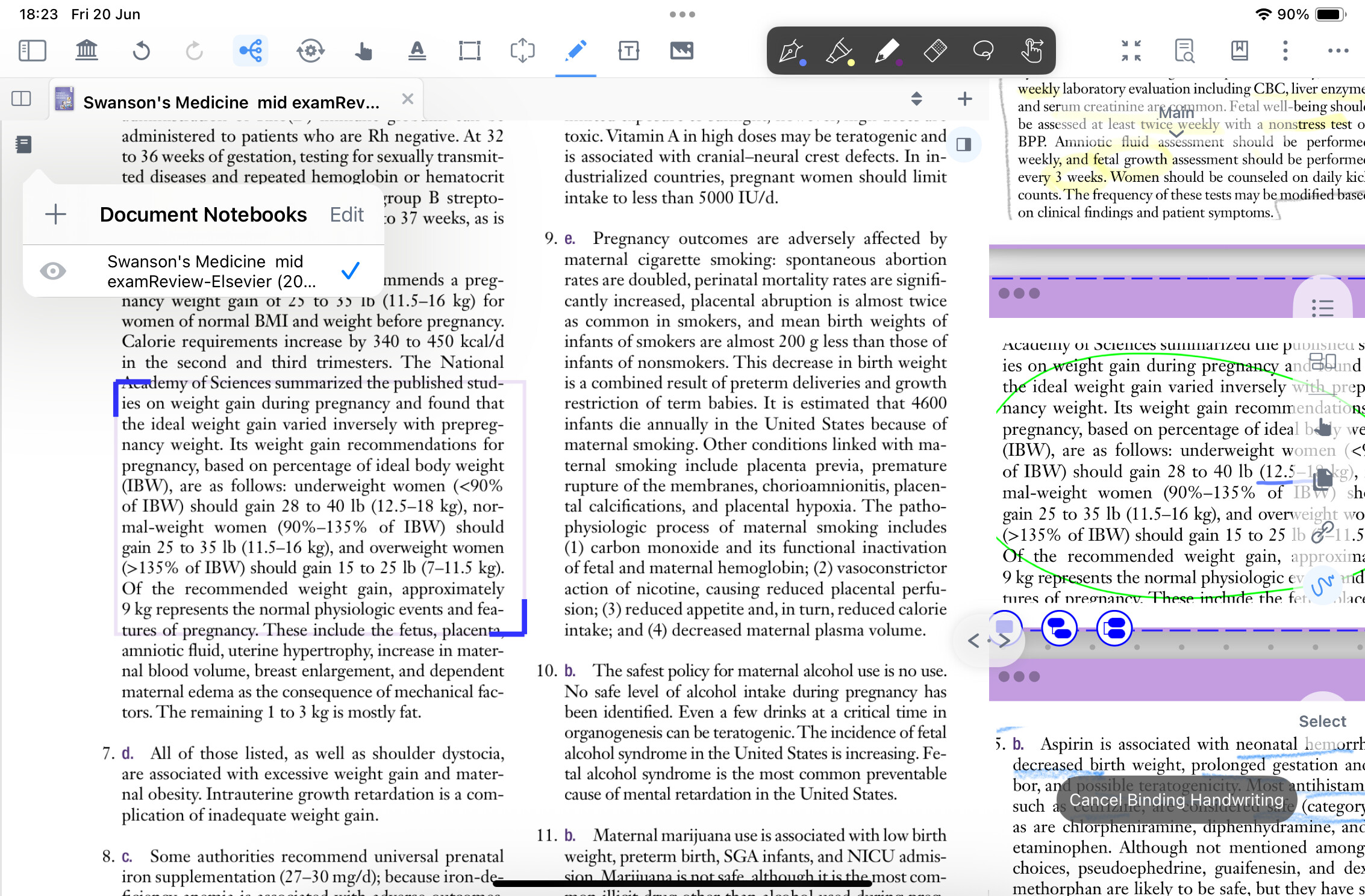Tap the iOS home indicator bar
Screen dimensions: 1365x896
[682, 883]
